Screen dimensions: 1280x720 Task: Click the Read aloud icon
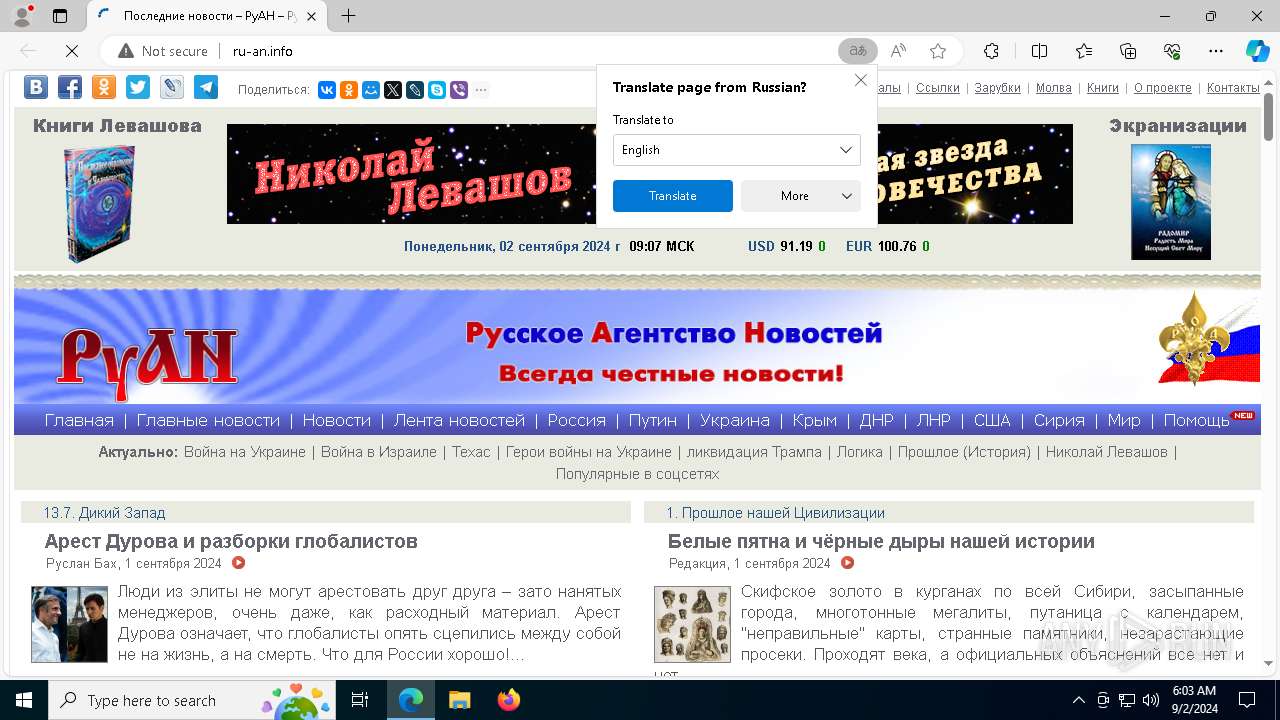click(x=898, y=51)
